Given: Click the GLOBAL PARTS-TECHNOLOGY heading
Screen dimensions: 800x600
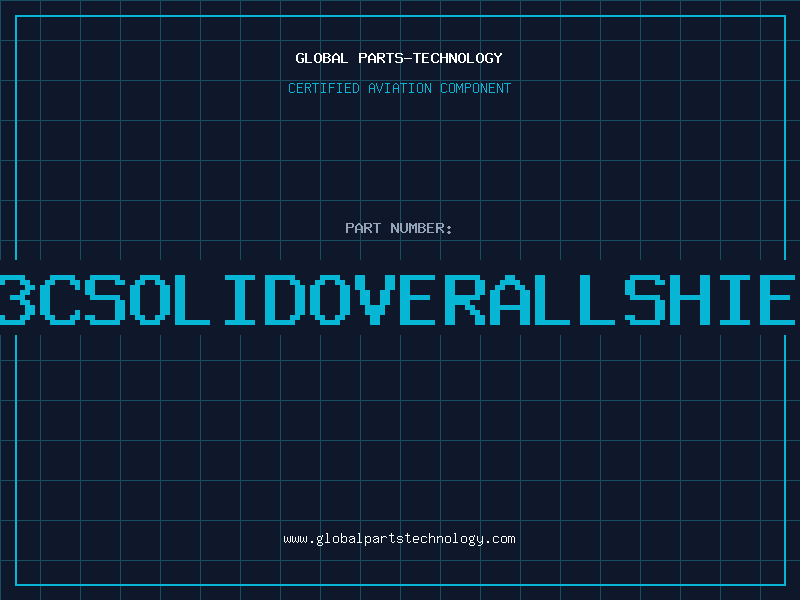Looking at the screenshot, I should (399, 58).
